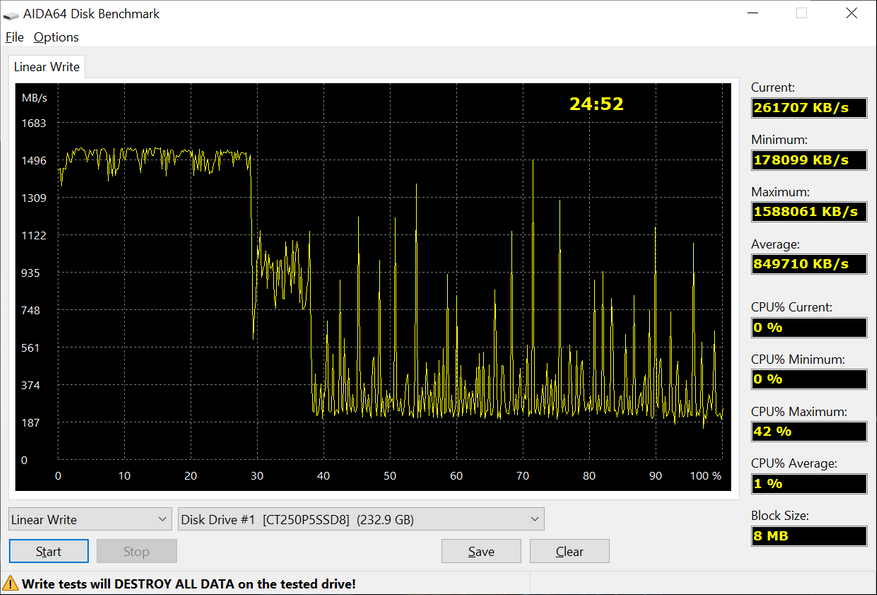Click the CPU% Maximum value field
Viewport: 877px width, 595px height.
[x=808, y=432]
